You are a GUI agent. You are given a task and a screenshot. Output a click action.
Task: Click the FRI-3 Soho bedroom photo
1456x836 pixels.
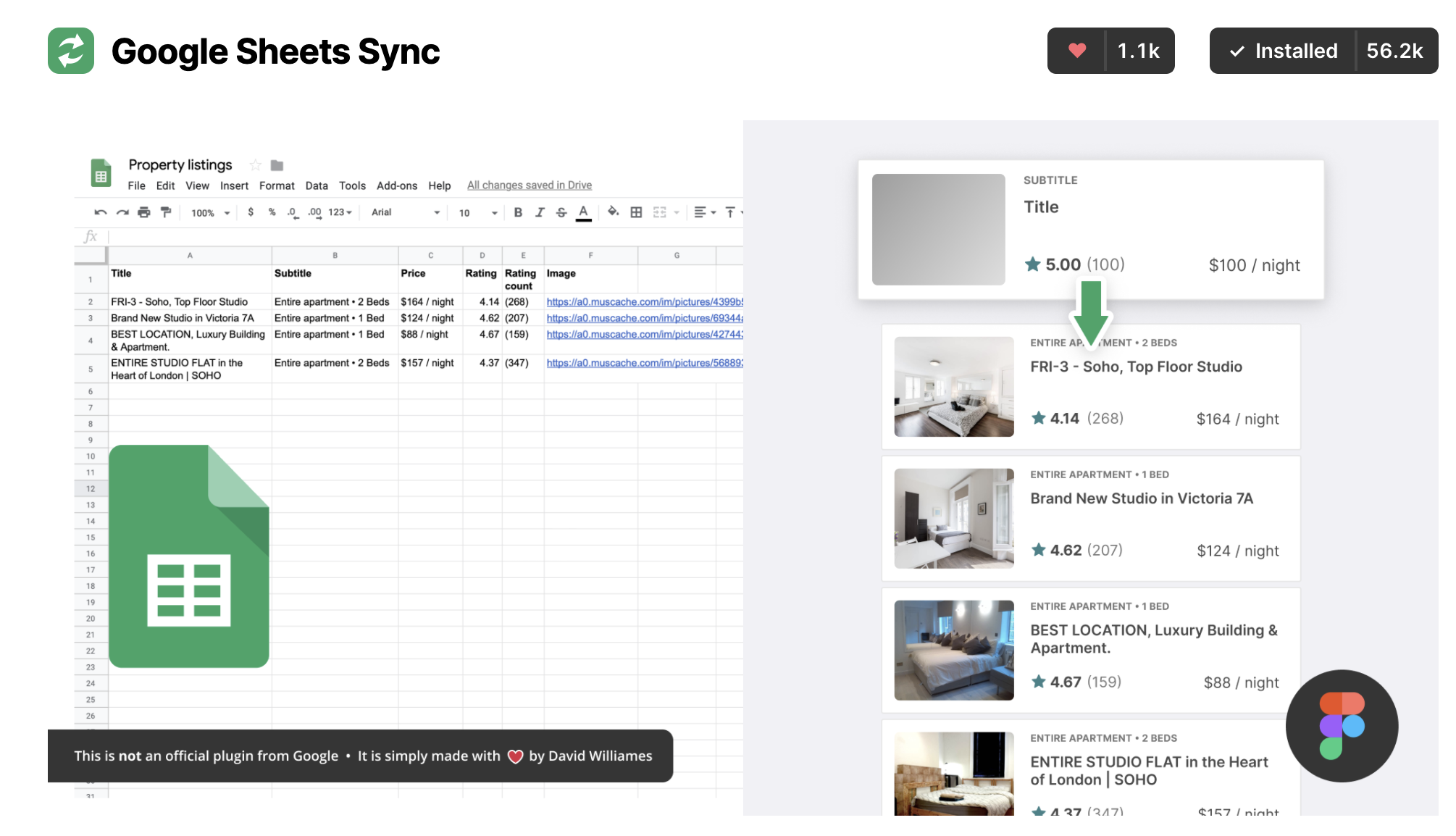click(x=954, y=387)
